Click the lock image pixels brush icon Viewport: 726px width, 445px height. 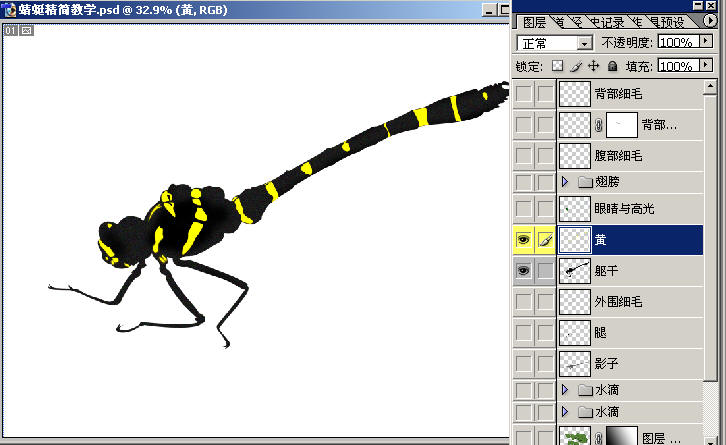click(x=576, y=66)
